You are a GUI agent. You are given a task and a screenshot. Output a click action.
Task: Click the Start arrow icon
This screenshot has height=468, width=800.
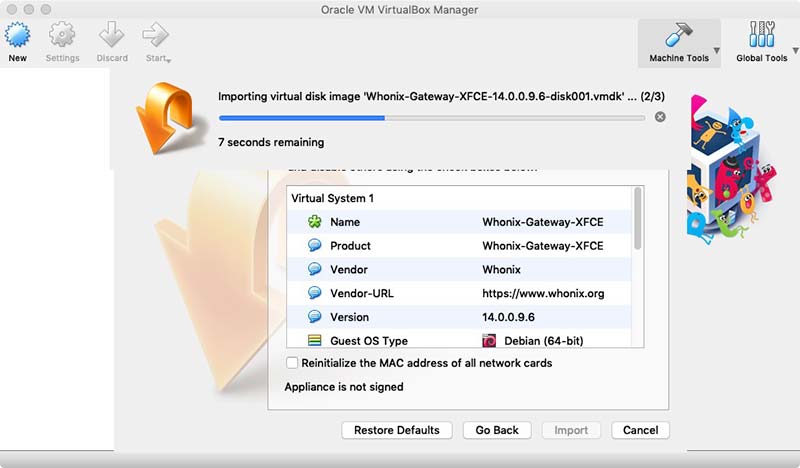tap(154, 37)
